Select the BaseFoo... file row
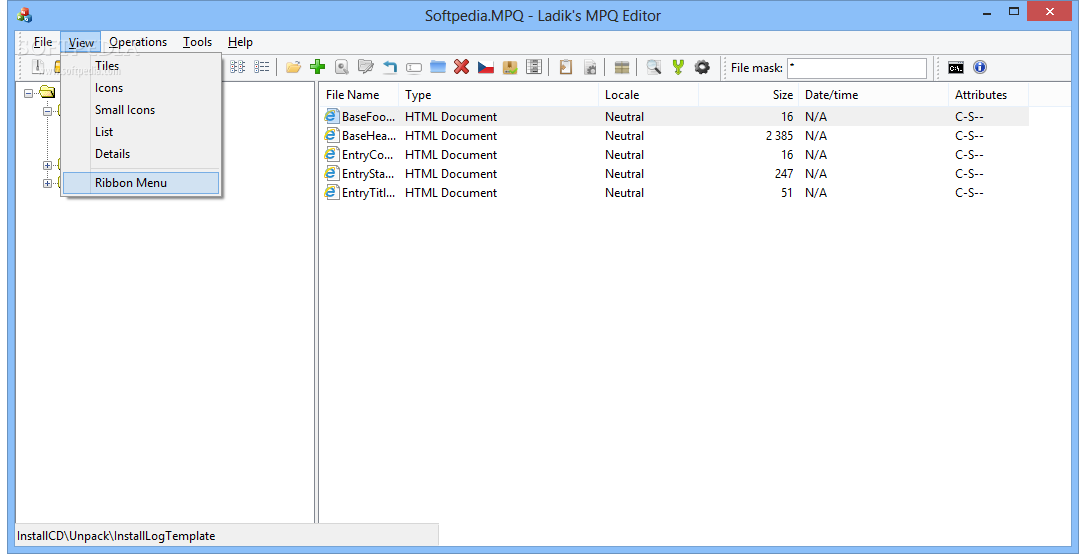 click(x=674, y=117)
